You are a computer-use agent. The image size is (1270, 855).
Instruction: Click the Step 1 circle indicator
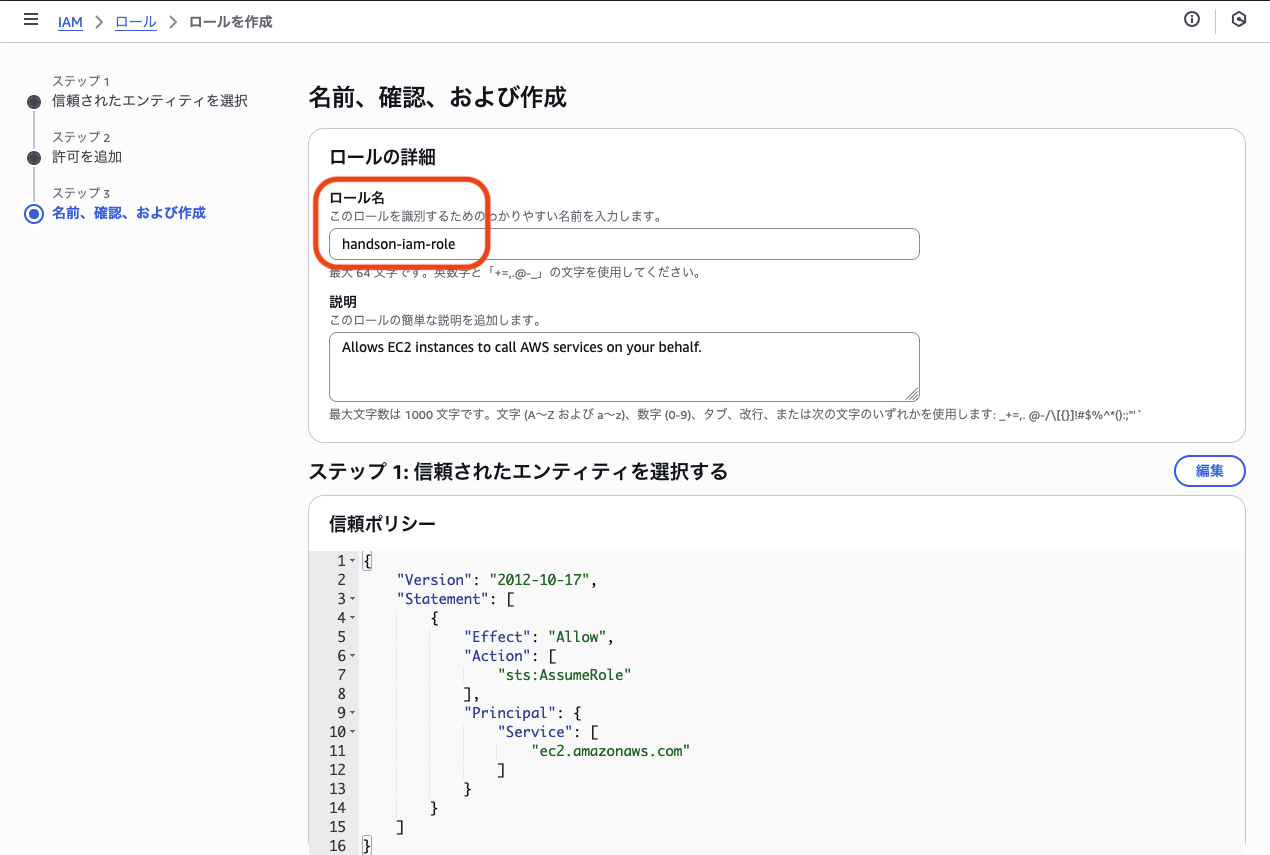point(34,102)
